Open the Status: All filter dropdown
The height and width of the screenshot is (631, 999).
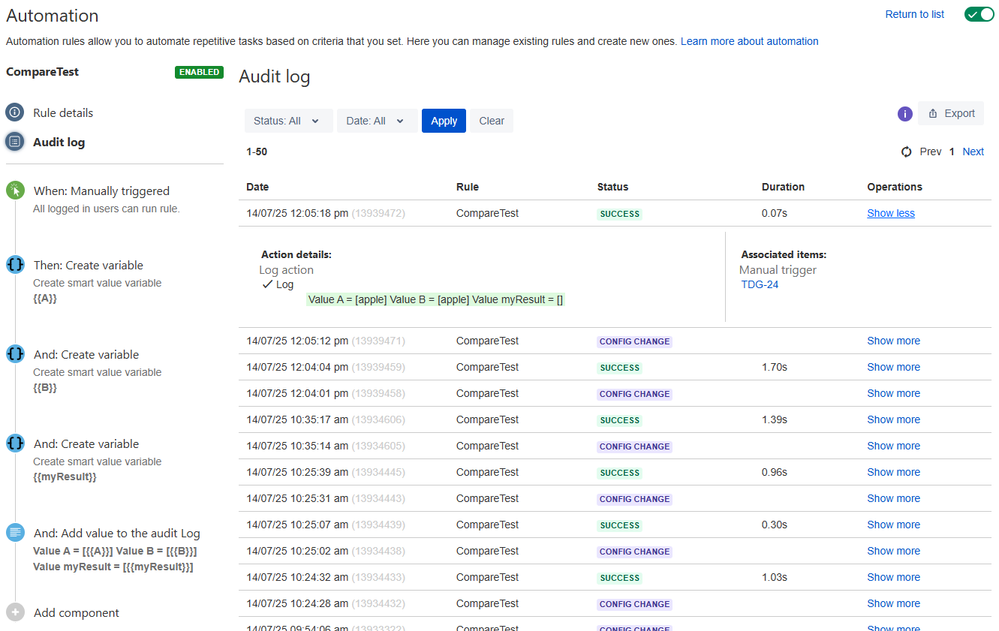(x=288, y=121)
